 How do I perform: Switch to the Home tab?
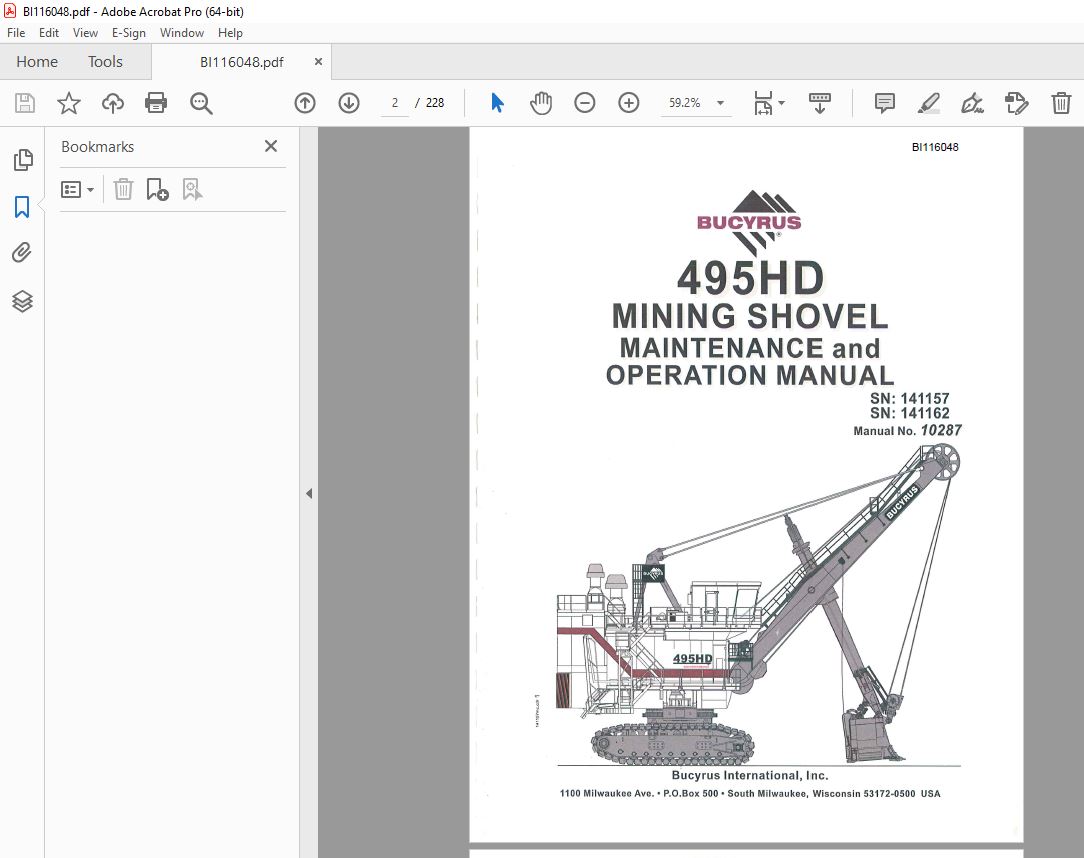click(37, 62)
